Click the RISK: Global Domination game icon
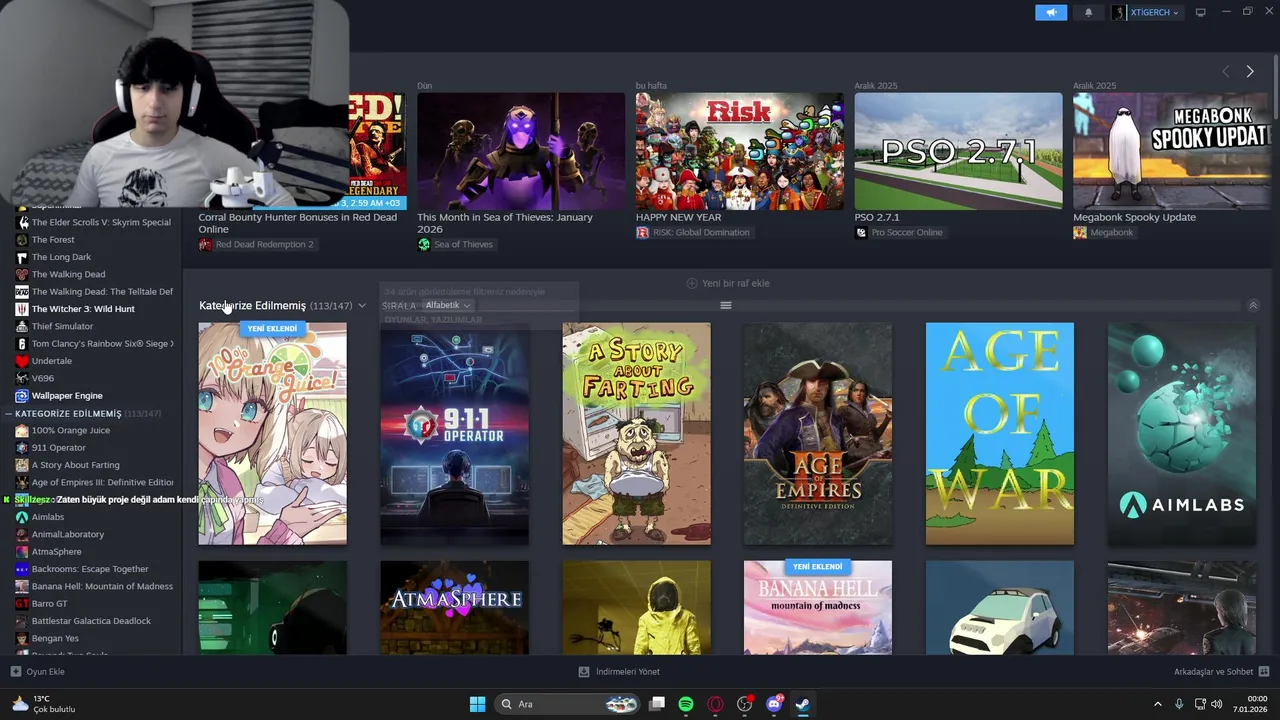Image resolution: width=1280 pixels, height=720 pixels. click(x=642, y=232)
